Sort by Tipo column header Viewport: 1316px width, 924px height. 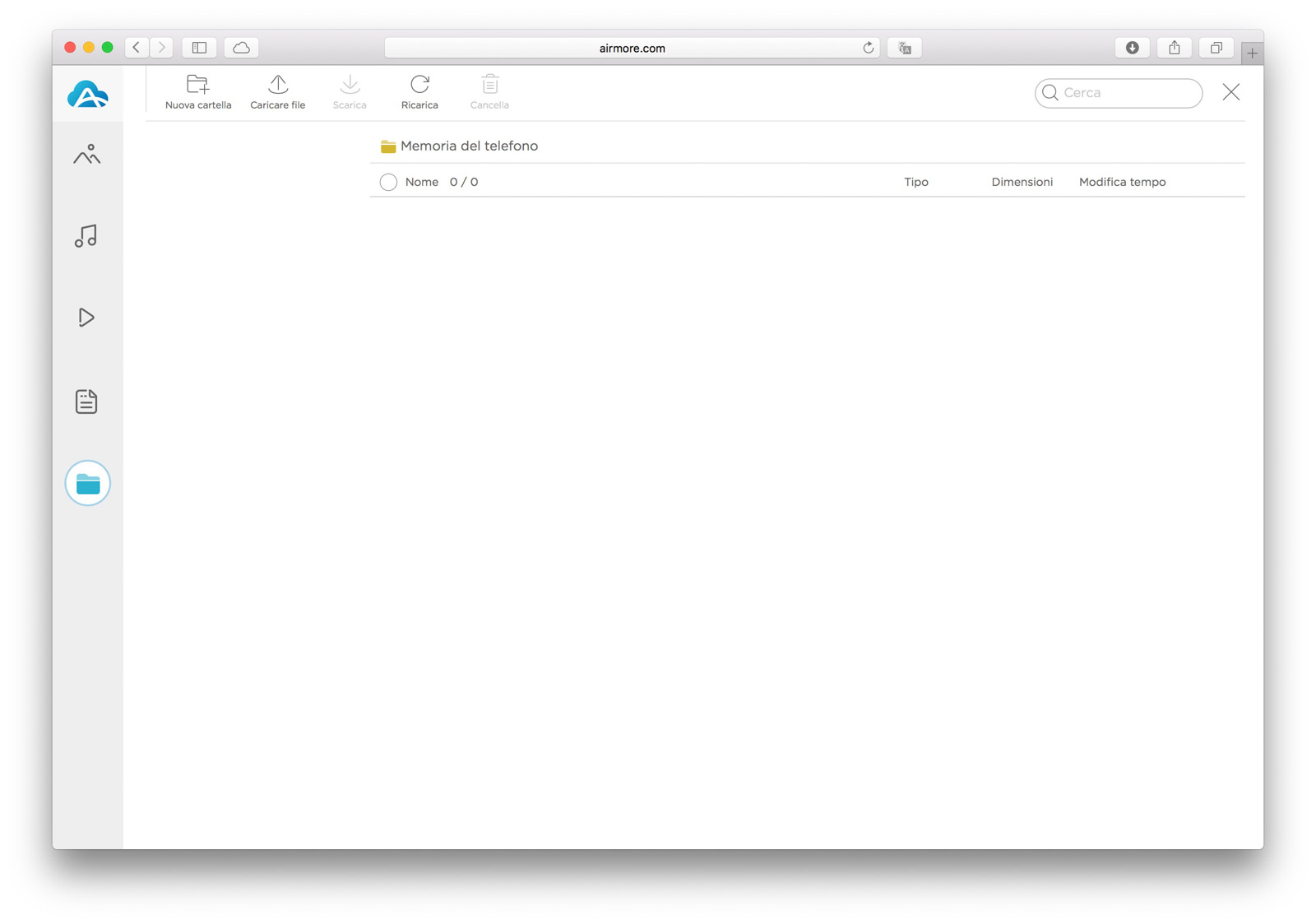[916, 182]
